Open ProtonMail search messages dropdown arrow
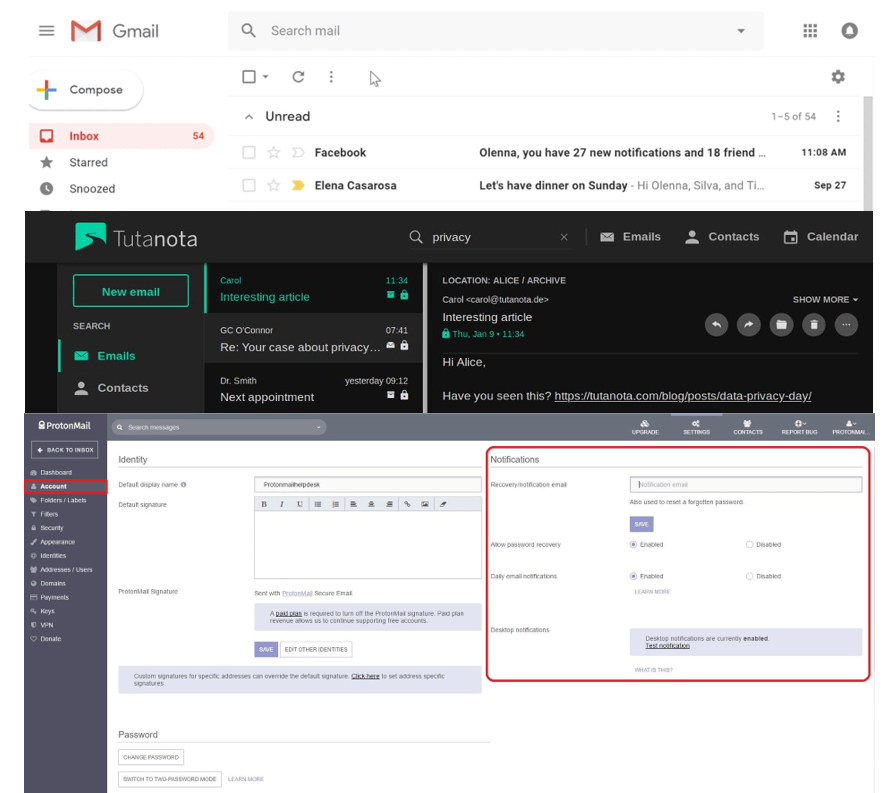The image size is (888, 793). click(x=318, y=427)
